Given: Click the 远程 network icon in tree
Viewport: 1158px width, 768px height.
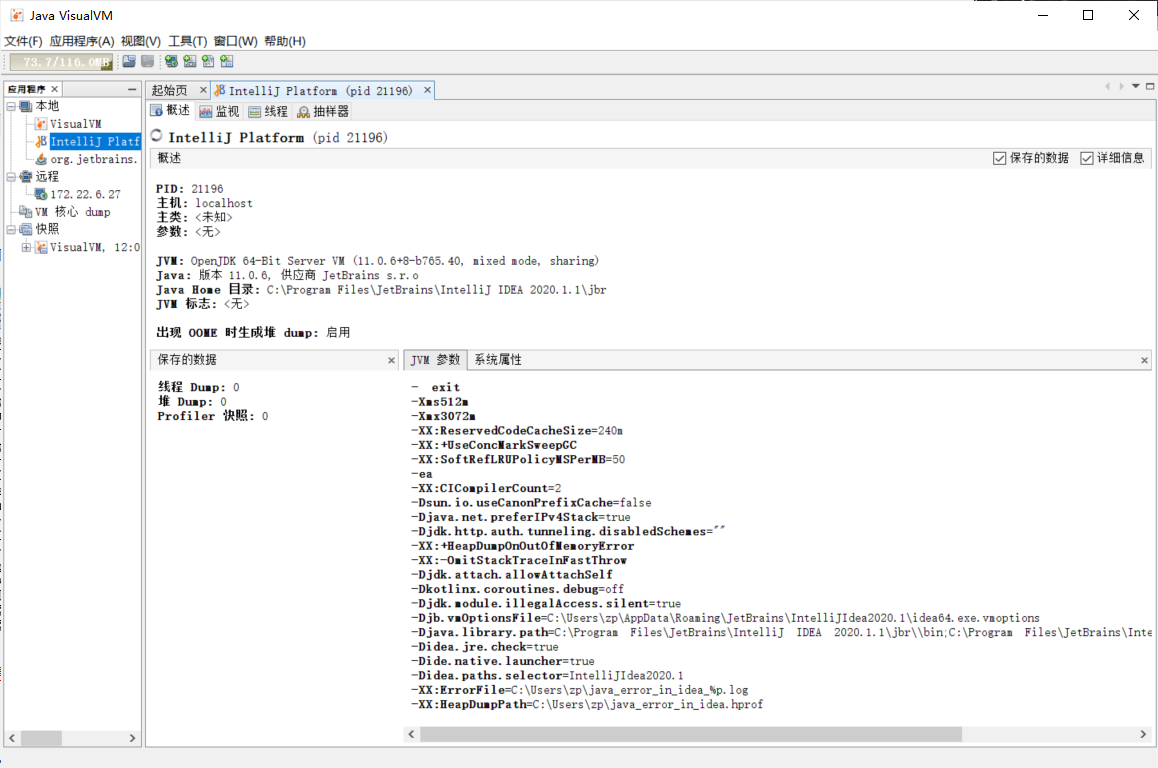Looking at the screenshot, I should point(26,176).
